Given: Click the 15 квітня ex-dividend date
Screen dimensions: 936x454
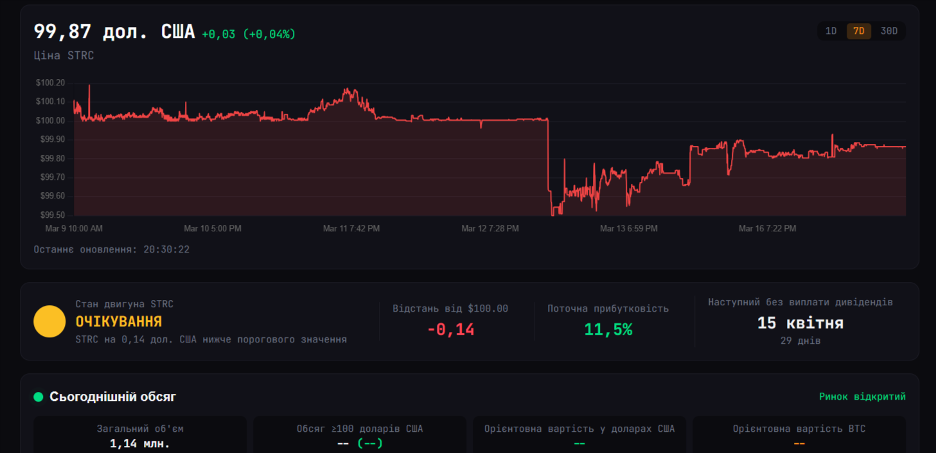Looking at the screenshot, I should pos(800,323).
